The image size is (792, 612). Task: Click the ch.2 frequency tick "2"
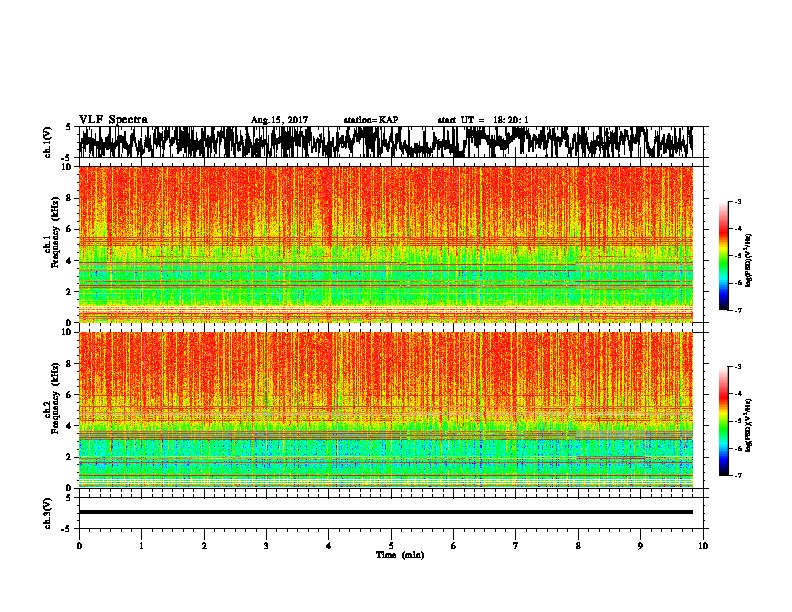71,457
